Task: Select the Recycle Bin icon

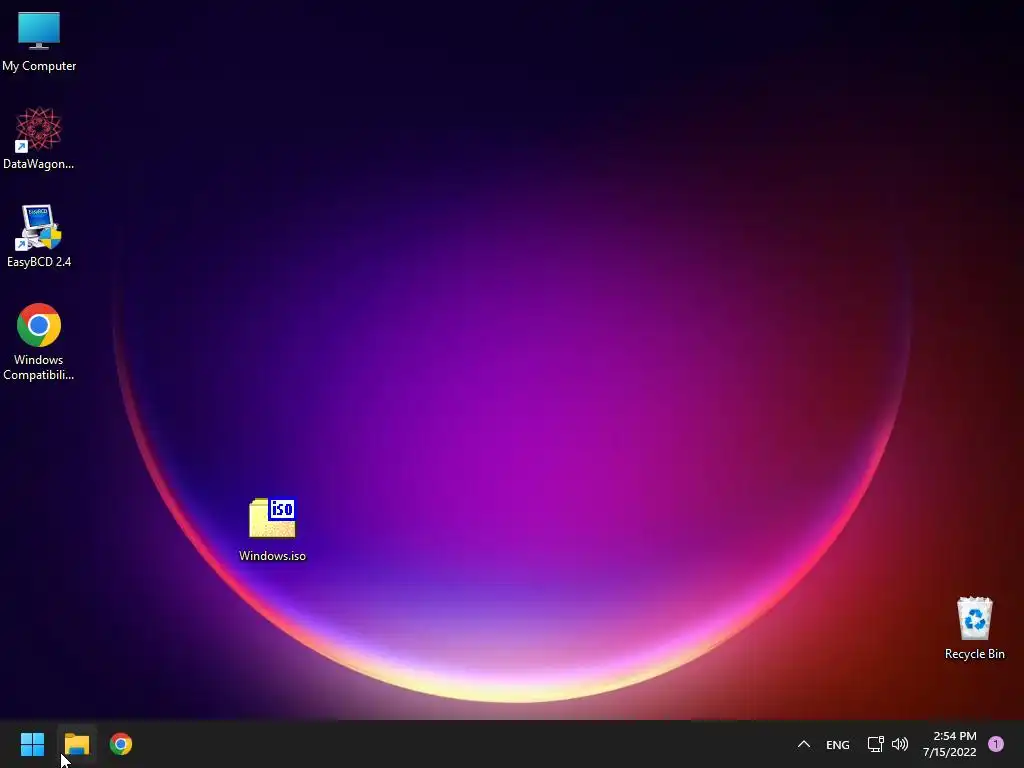Action: tap(974, 618)
